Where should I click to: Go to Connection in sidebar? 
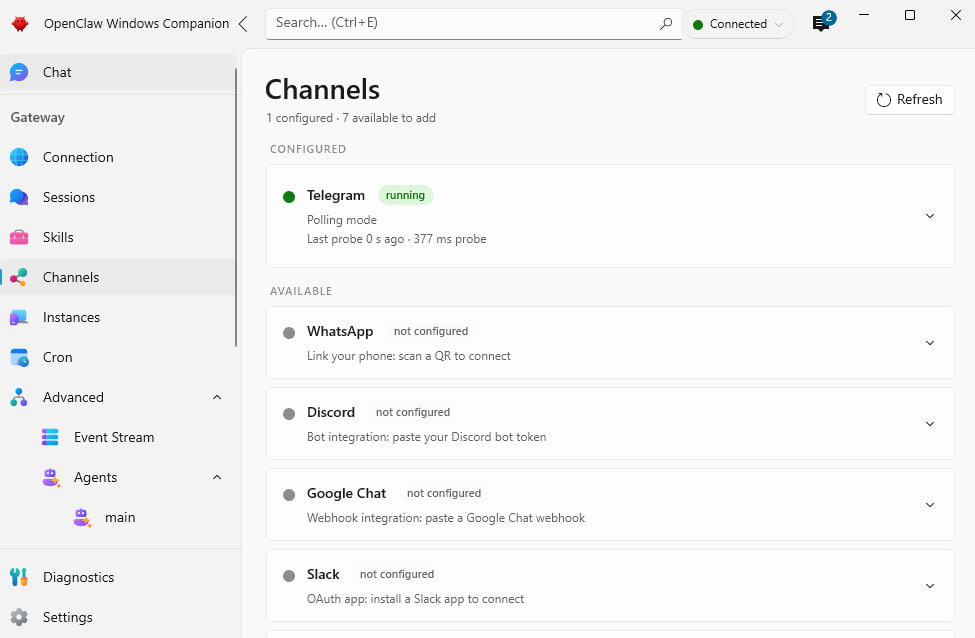(x=118, y=157)
